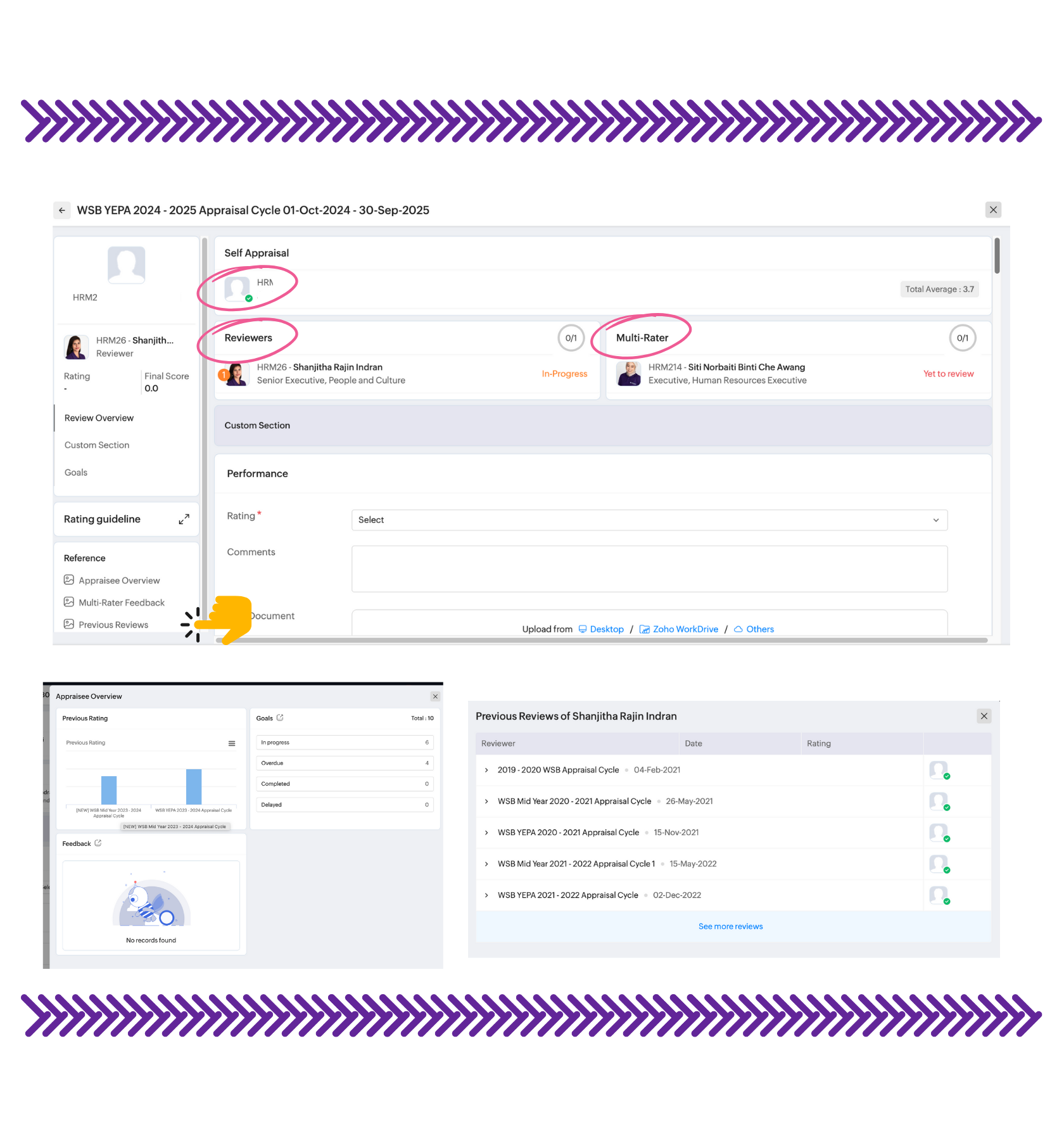
Task: Open the Performance Rating Select dropdown
Action: tap(649, 520)
